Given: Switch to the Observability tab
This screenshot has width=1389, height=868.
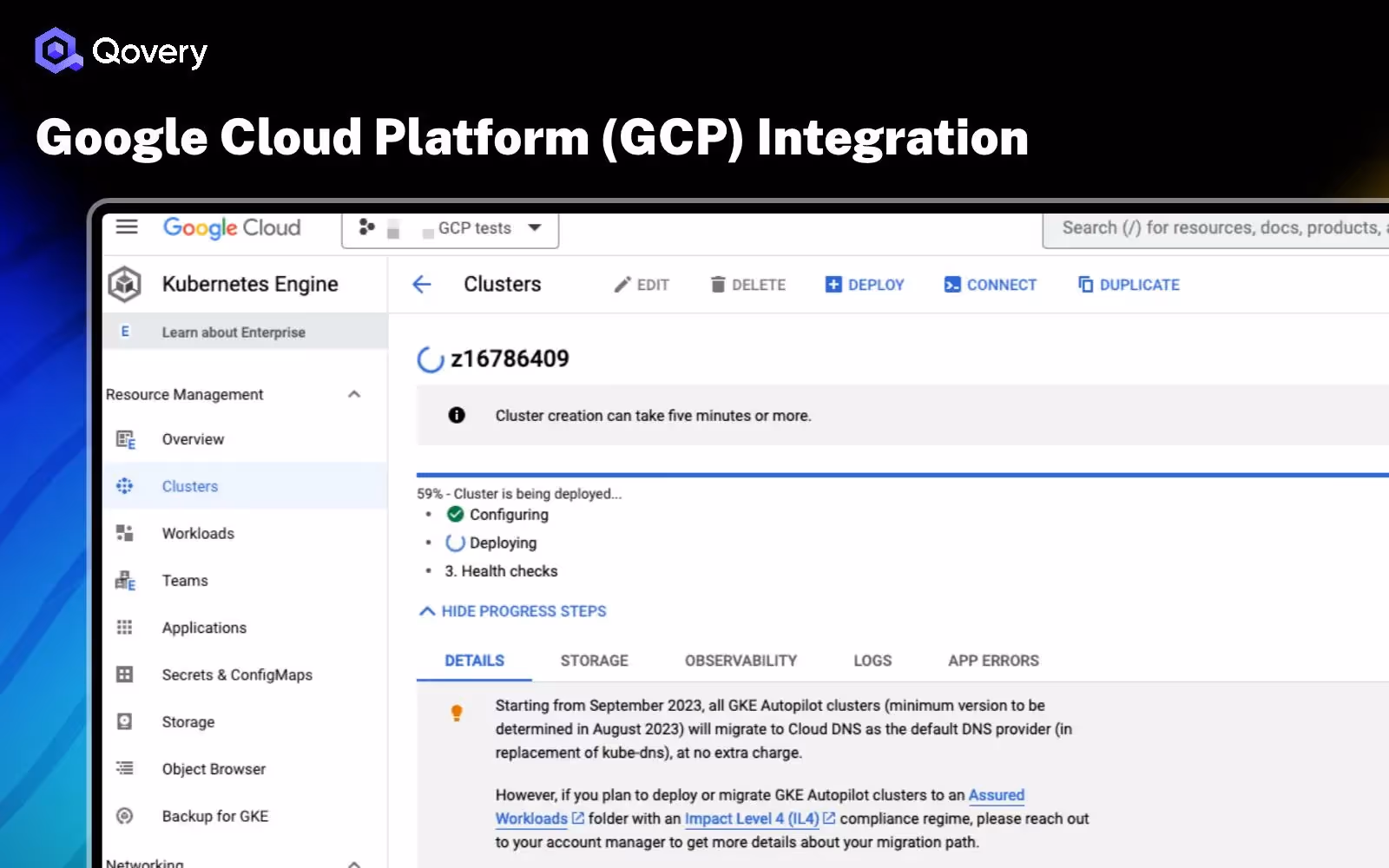Looking at the screenshot, I should [x=741, y=660].
